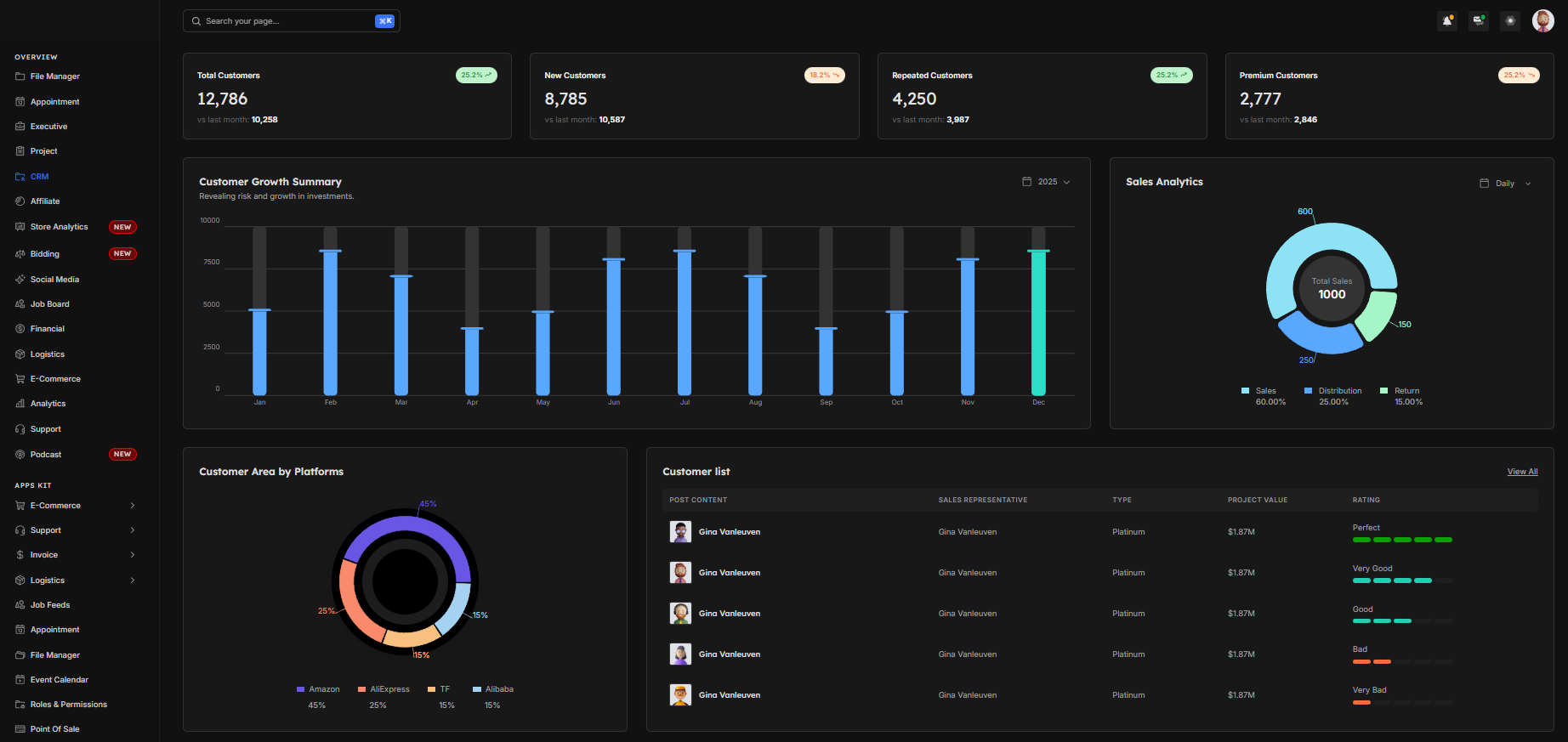Screen dimensions: 1568x742
Task: Toggle the Return legend series
Action: [x=1406, y=391]
